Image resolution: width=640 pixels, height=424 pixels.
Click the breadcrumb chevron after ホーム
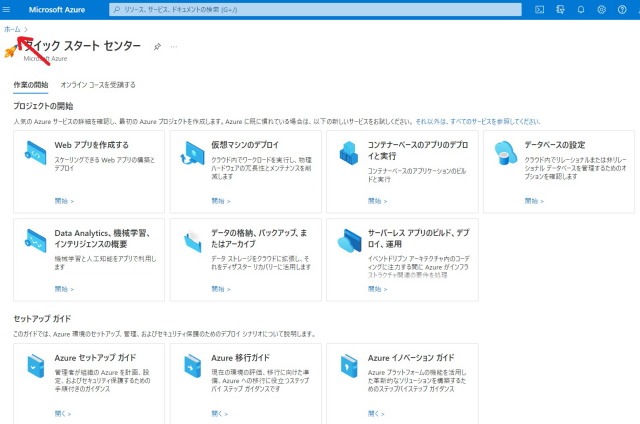click(26, 29)
